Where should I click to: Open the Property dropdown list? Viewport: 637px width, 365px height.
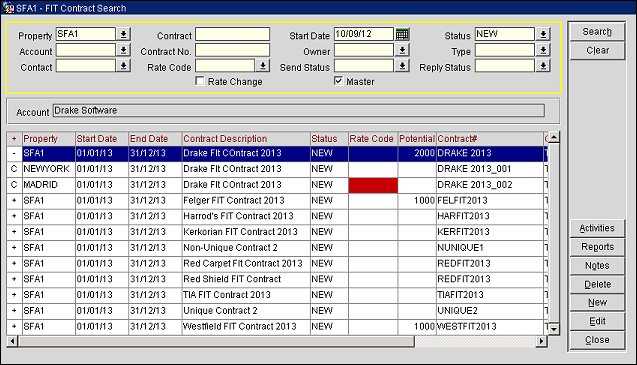pos(124,34)
